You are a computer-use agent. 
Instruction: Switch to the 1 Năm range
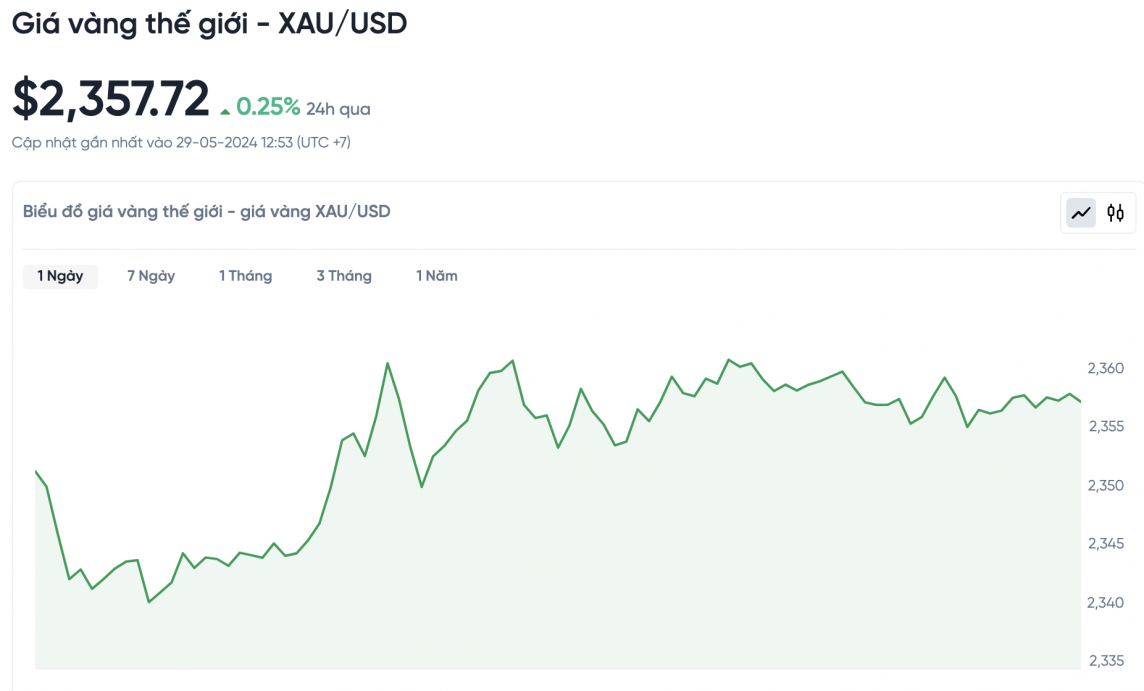pyautogui.click(x=437, y=276)
